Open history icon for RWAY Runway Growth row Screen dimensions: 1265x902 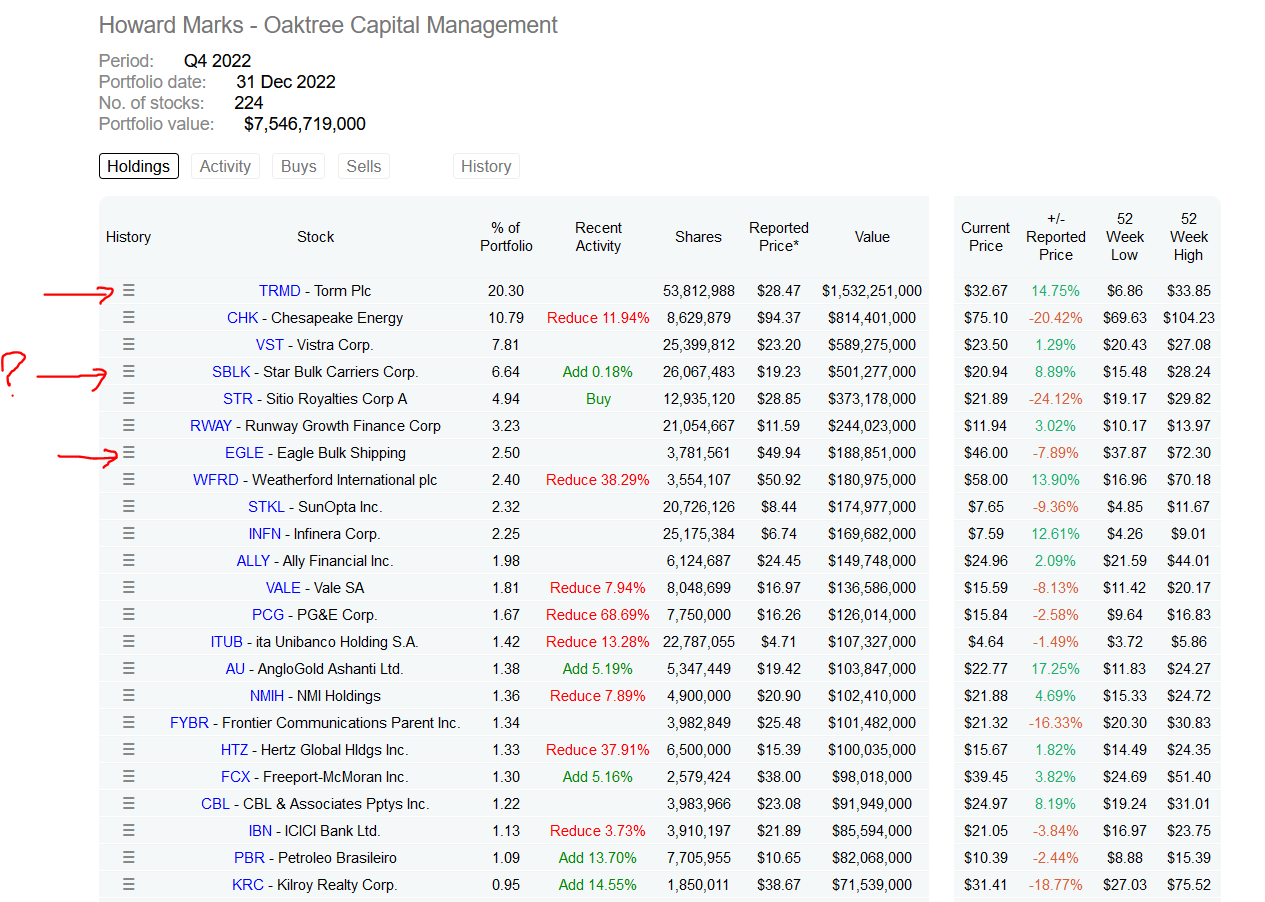tap(128, 425)
